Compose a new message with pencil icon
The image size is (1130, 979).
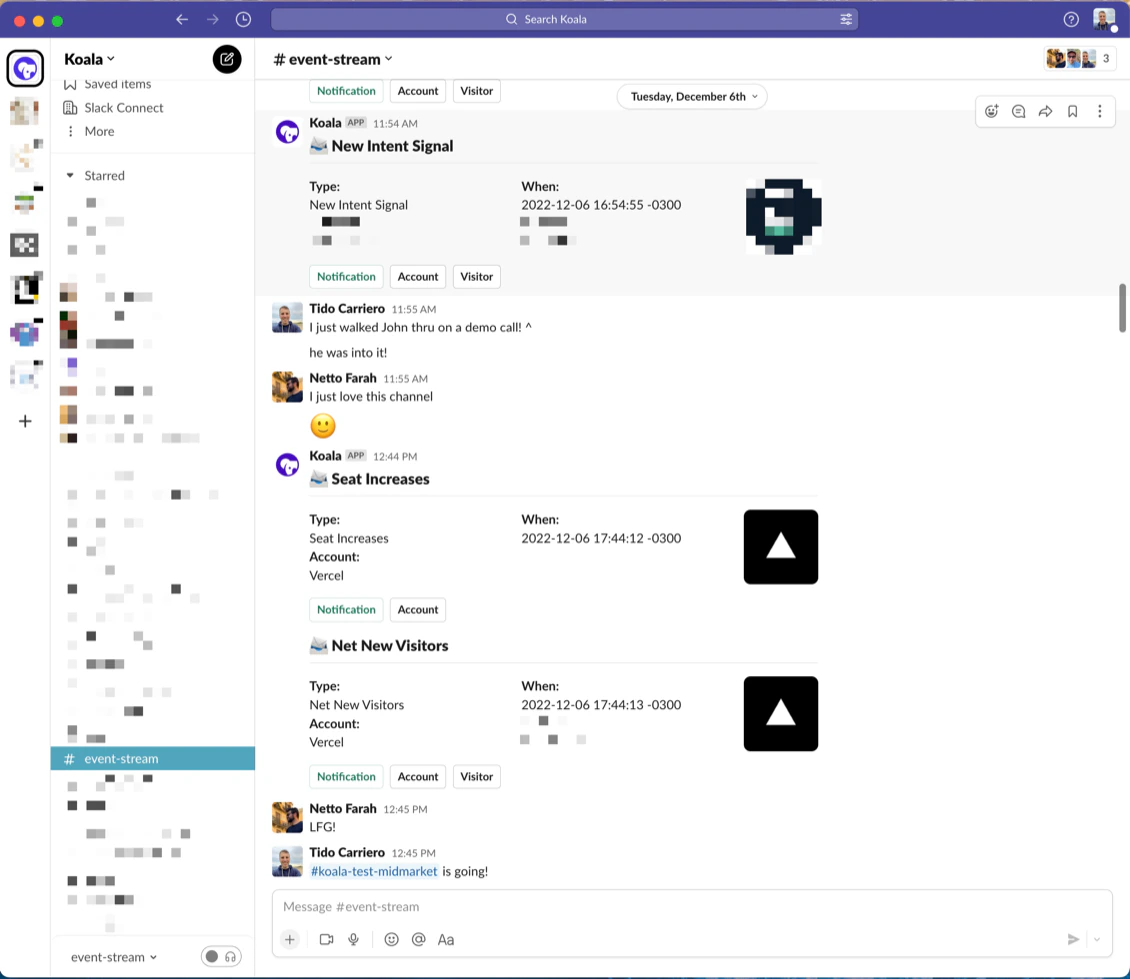pos(227,59)
